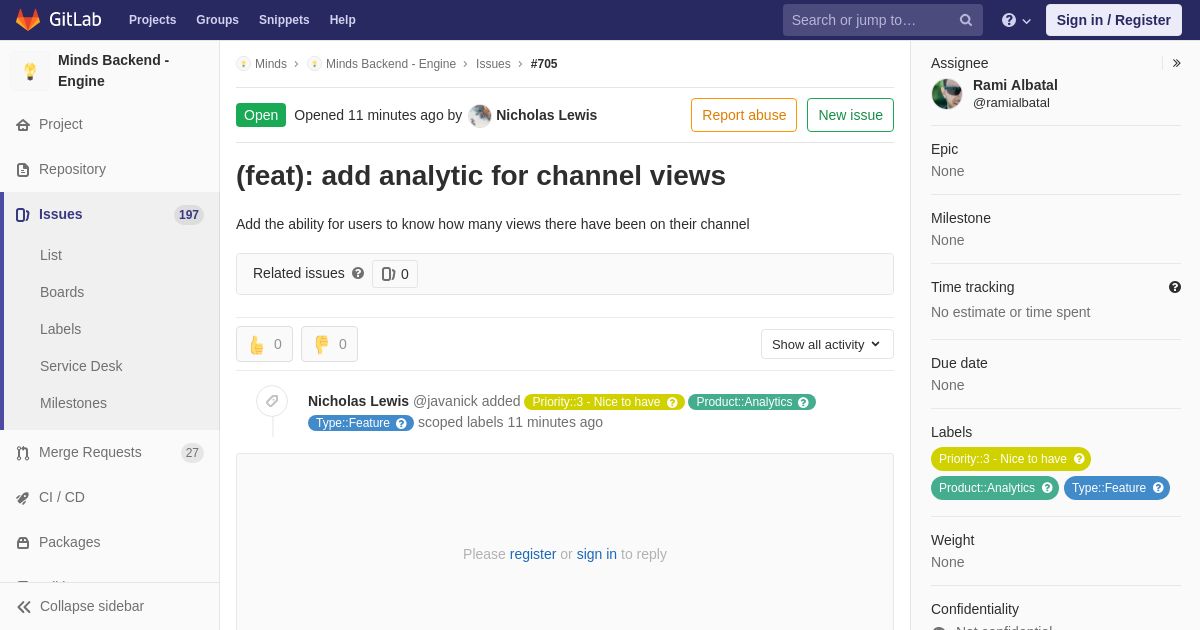Click the Issues icon in sidebar
Screen dimensions: 1200x630
coord(23,215)
